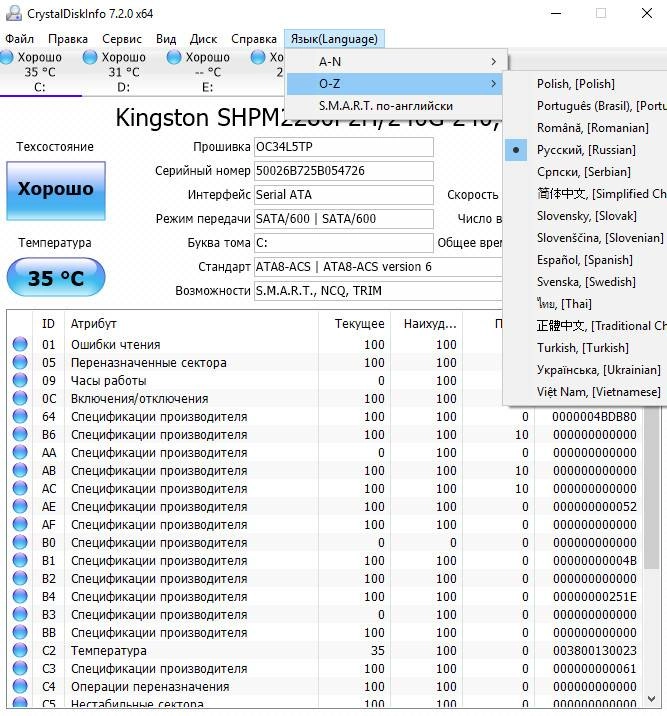Open the Справка menu
Image resolution: width=667 pixels, height=716 pixels.
254,39
